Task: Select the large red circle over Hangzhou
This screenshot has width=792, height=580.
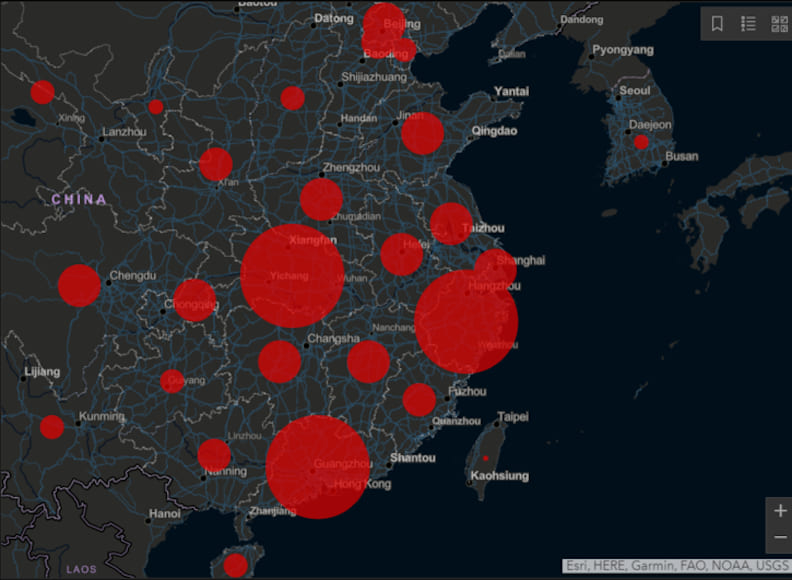Action: pos(466,322)
